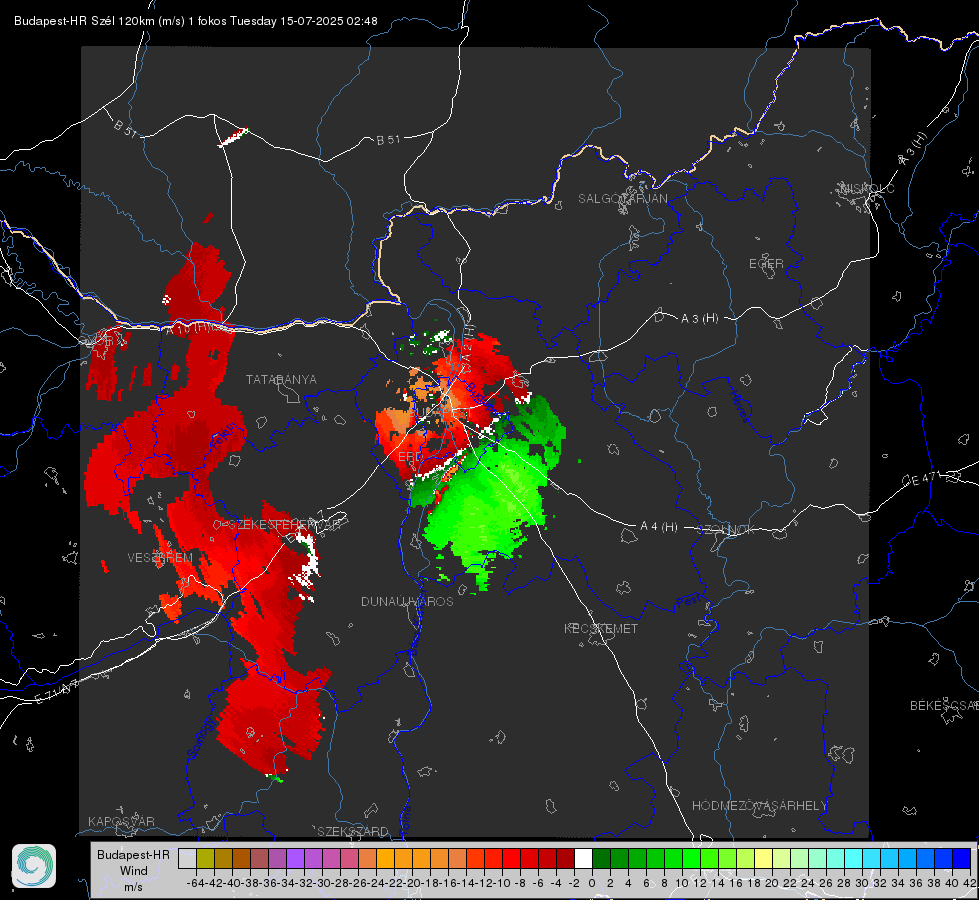Screen dimensions: 979x900
Task: Click the SZÉKESFEHÉRVÁR city label
Action: coord(284,525)
